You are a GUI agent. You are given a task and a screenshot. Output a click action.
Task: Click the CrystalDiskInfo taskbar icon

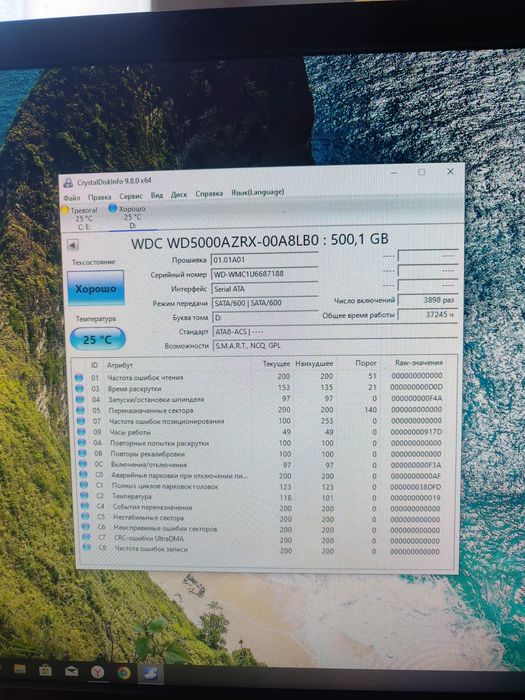(150, 674)
